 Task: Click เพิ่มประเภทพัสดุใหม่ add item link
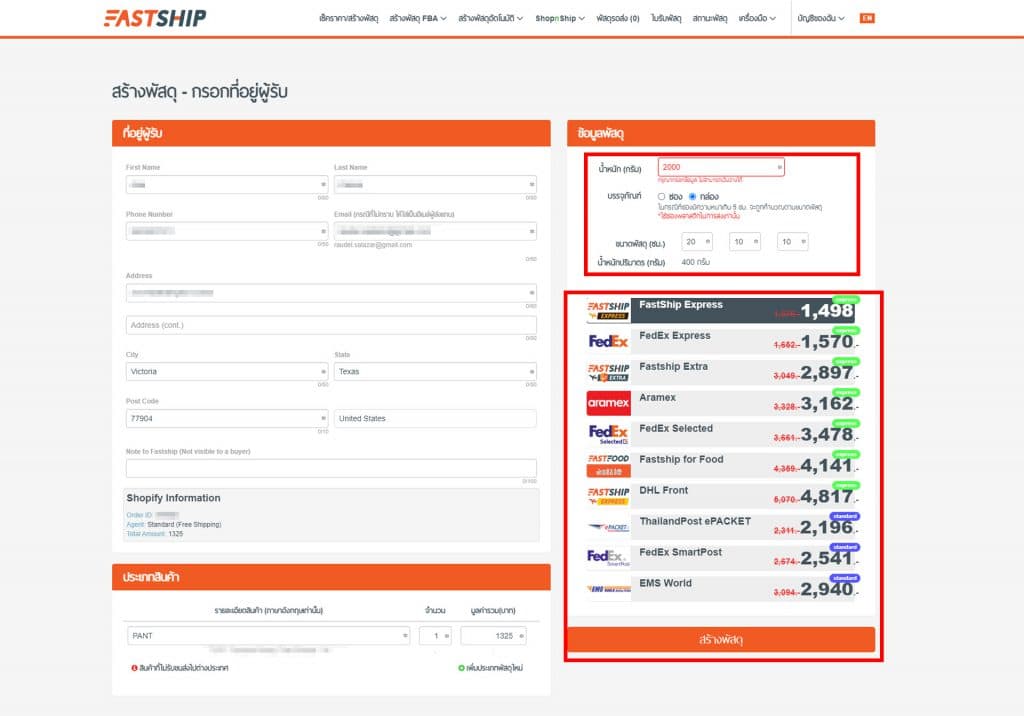point(494,668)
